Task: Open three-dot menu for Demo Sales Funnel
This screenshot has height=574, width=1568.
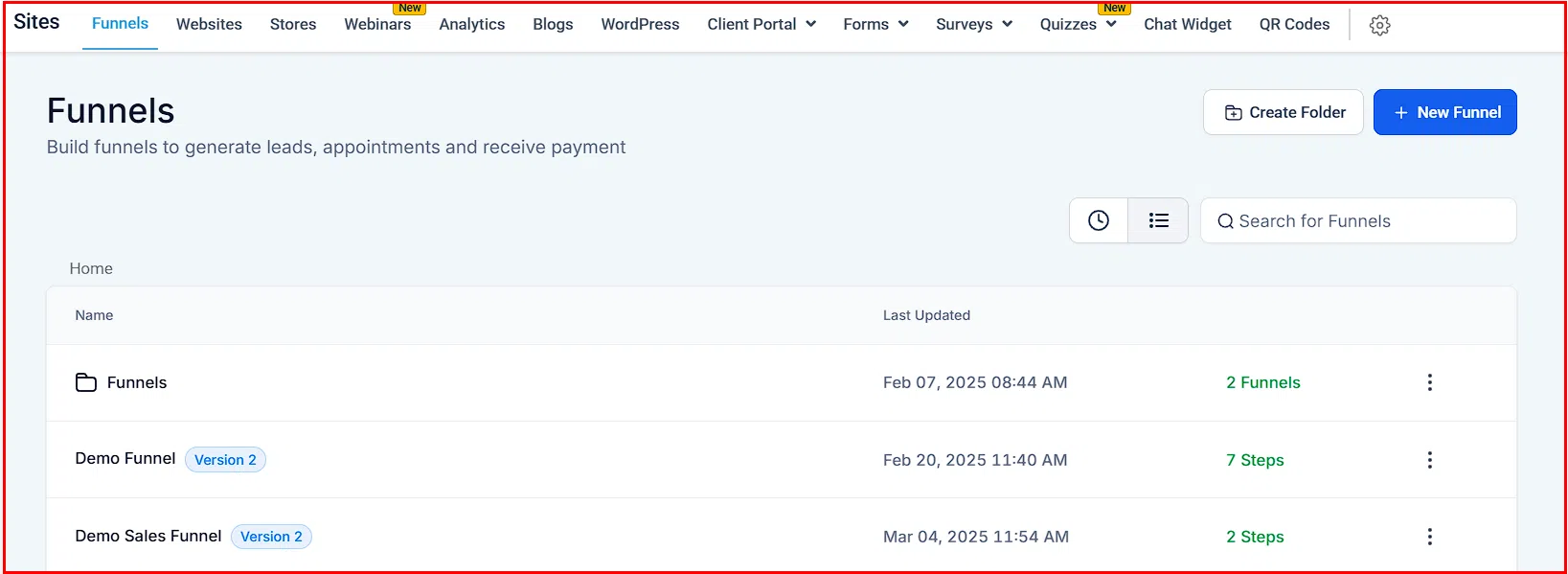Action: coord(1429,537)
